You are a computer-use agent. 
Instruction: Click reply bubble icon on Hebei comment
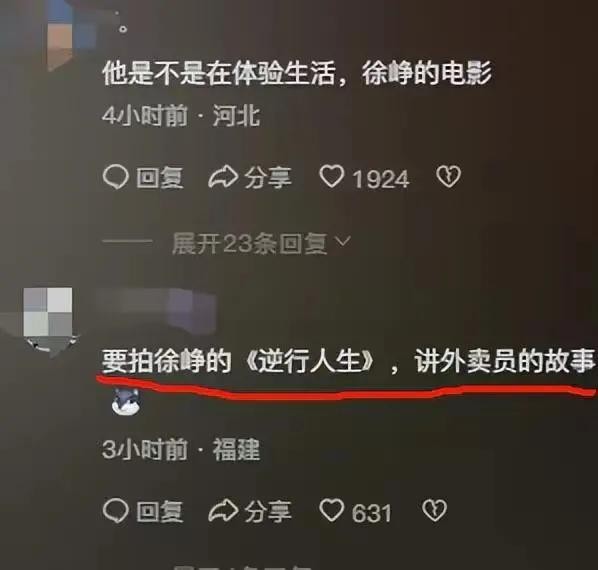[115, 178]
